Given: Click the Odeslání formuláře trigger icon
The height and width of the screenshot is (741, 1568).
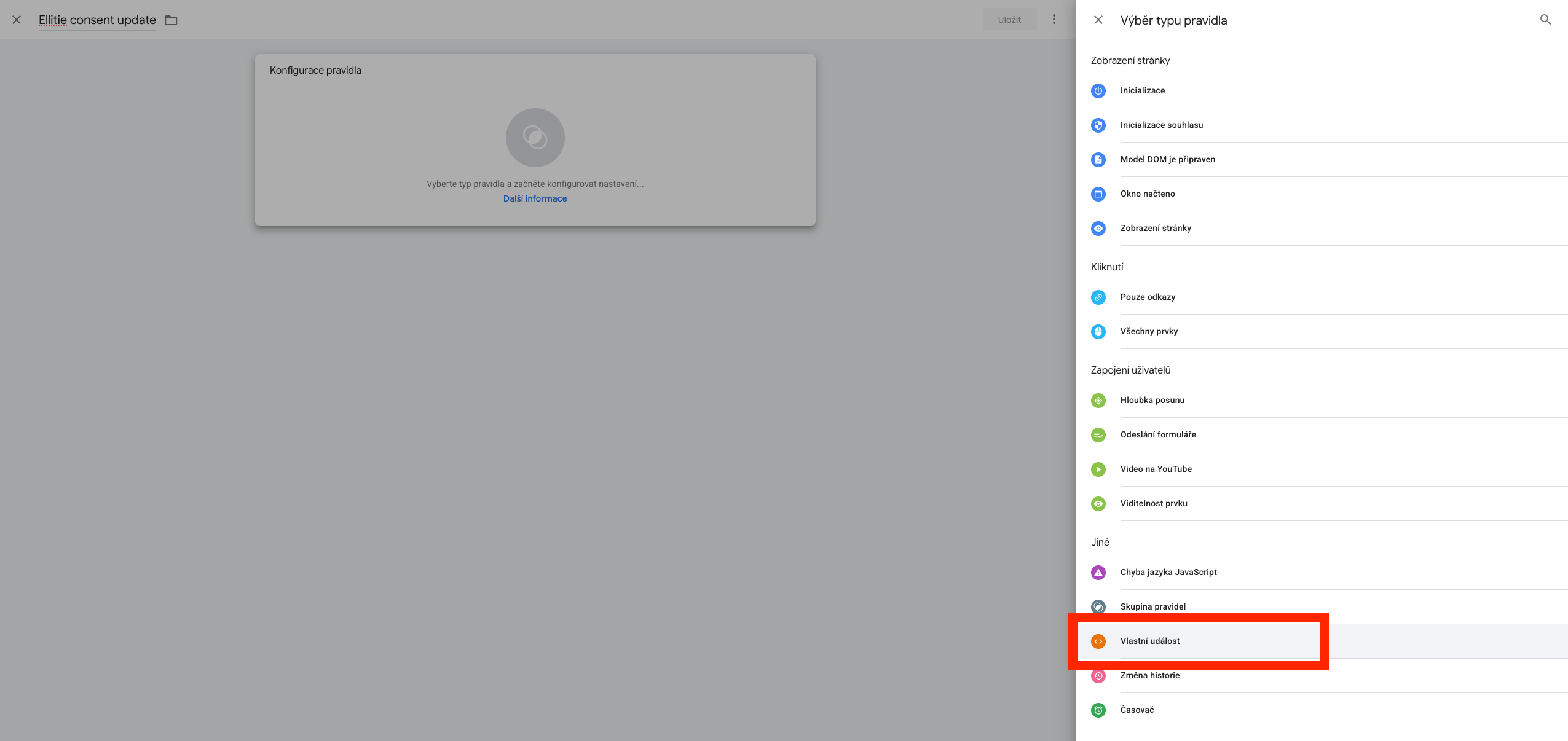Looking at the screenshot, I should click(1099, 434).
